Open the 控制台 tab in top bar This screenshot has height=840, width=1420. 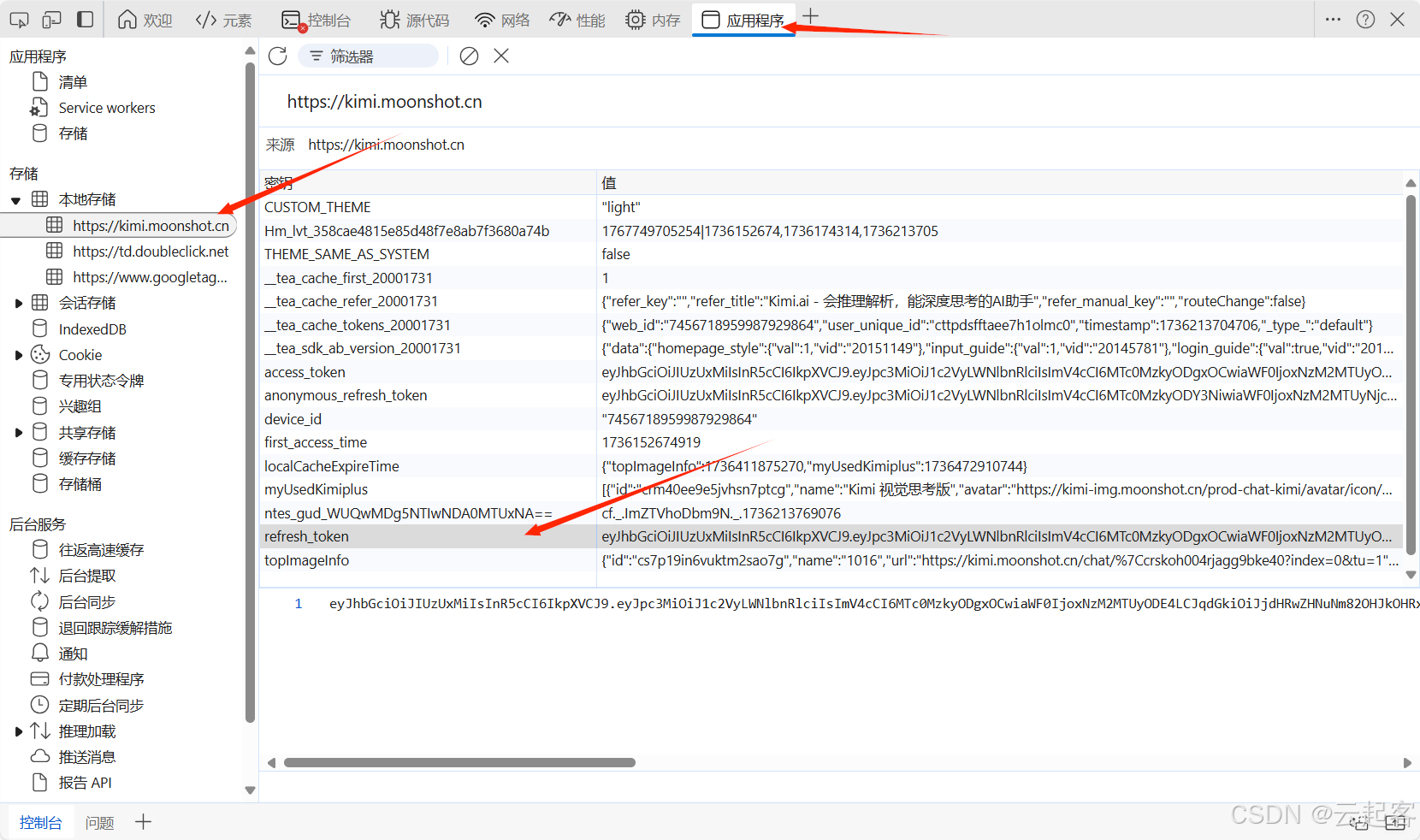click(x=317, y=20)
